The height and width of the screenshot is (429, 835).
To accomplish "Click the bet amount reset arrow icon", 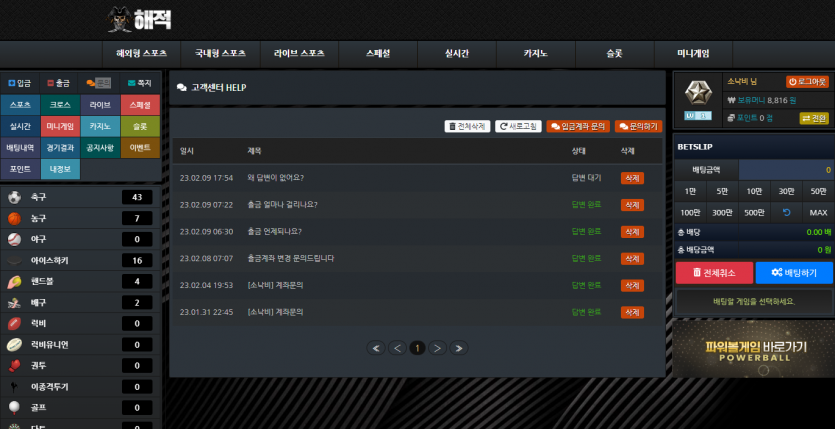I will 786,212.
